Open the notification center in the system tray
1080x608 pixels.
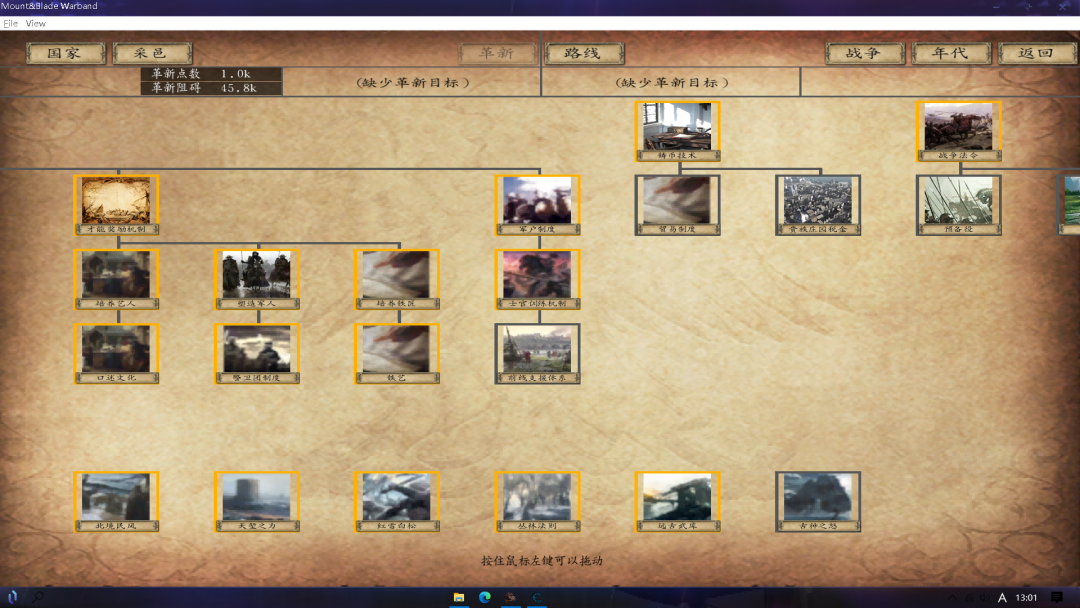[1057, 597]
